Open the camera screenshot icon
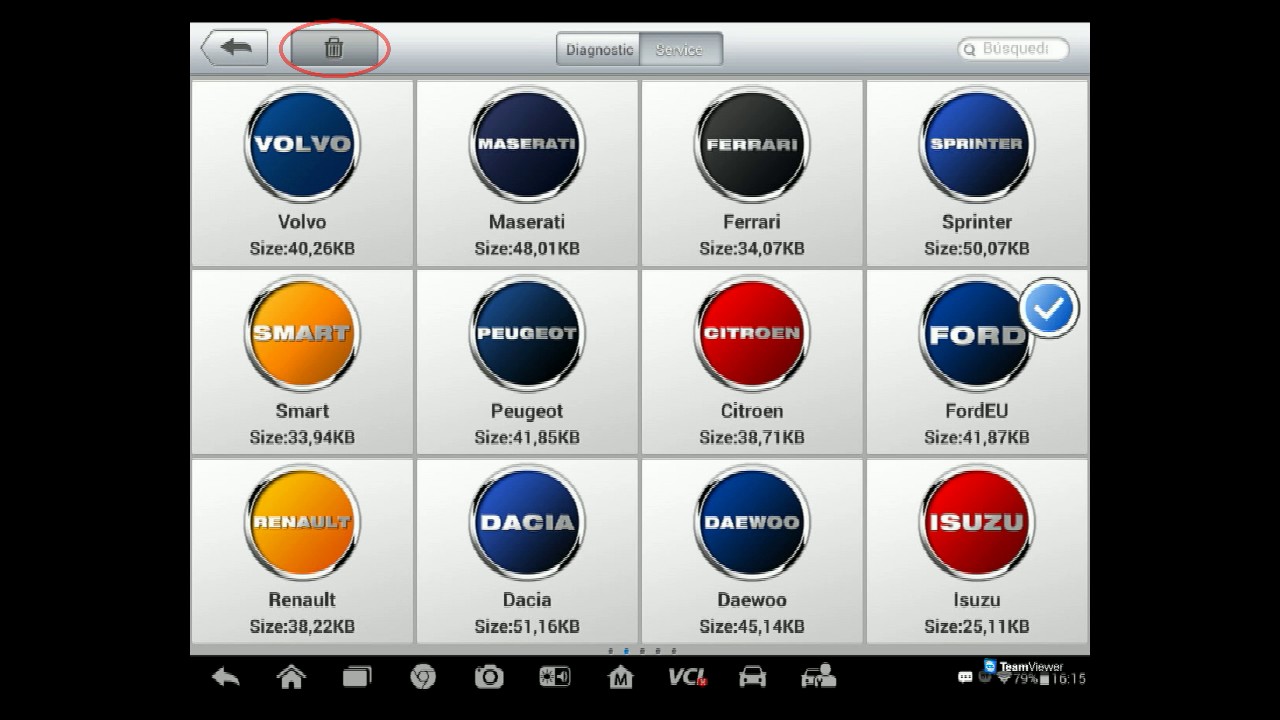Screen dimensions: 1280x720 tap(489, 677)
